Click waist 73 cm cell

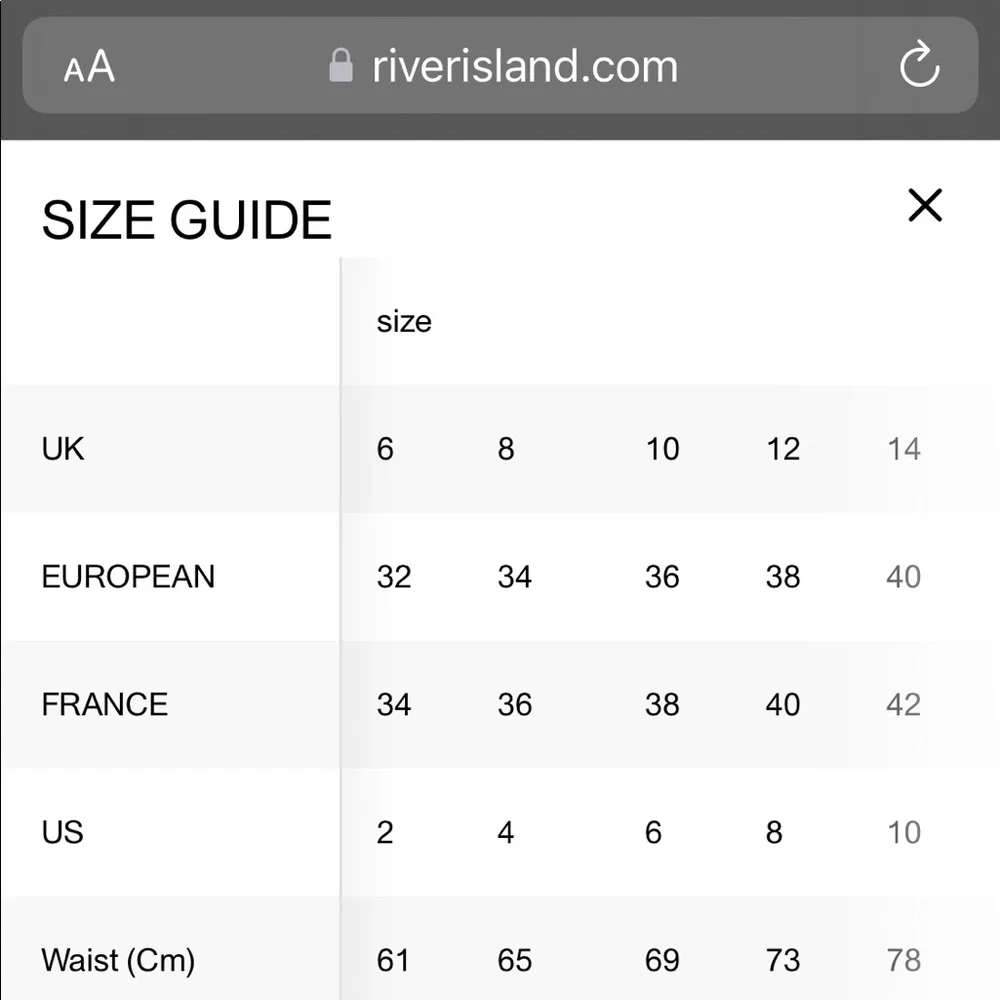(x=783, y=960)
